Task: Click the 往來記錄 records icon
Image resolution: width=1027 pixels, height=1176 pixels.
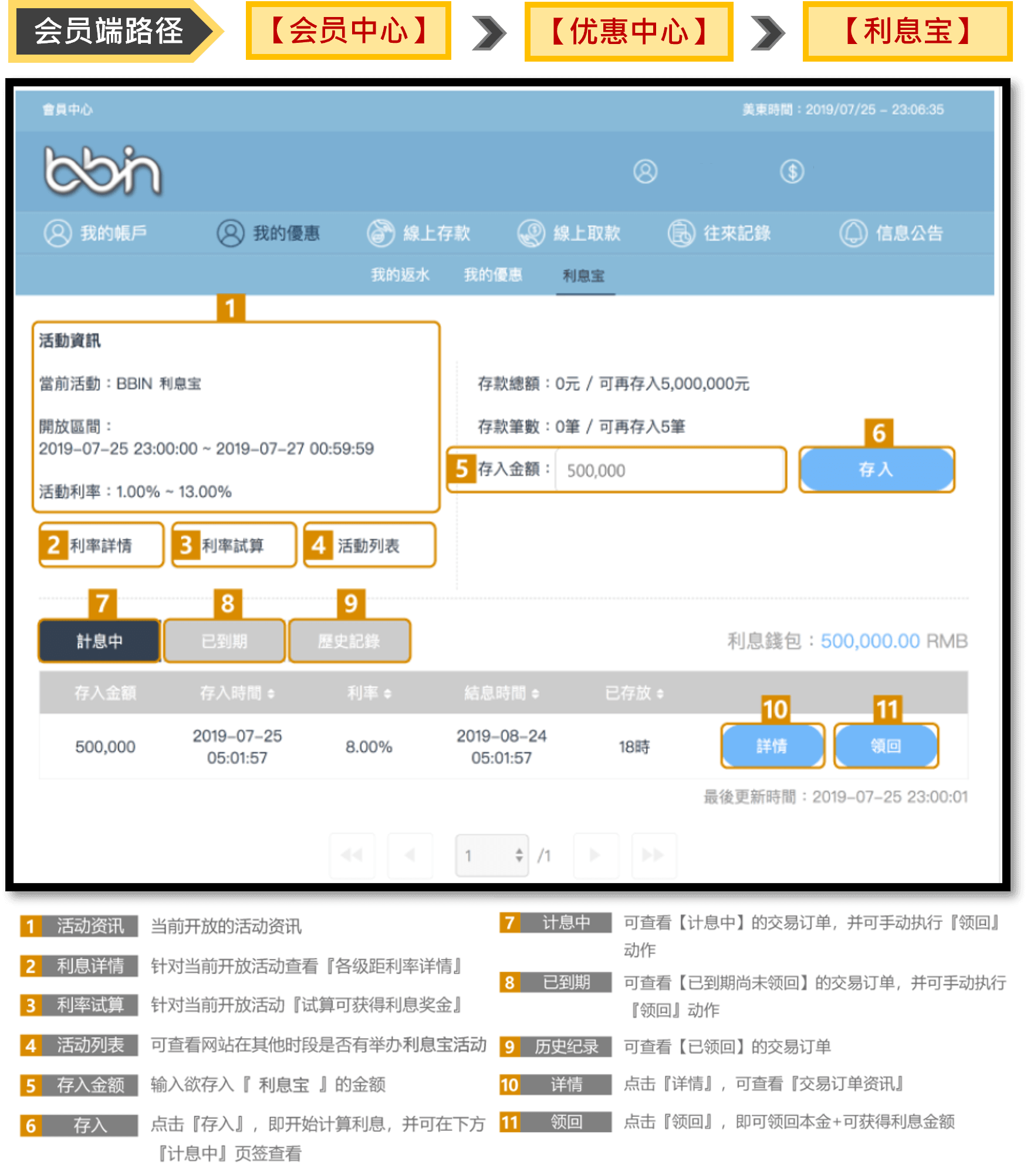Action: [681, 233]
